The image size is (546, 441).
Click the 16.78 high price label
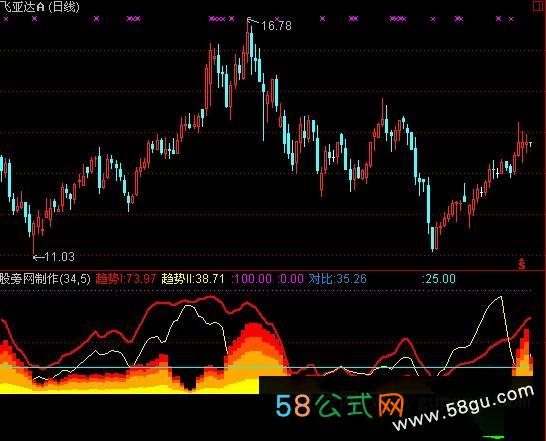point(276,26)
